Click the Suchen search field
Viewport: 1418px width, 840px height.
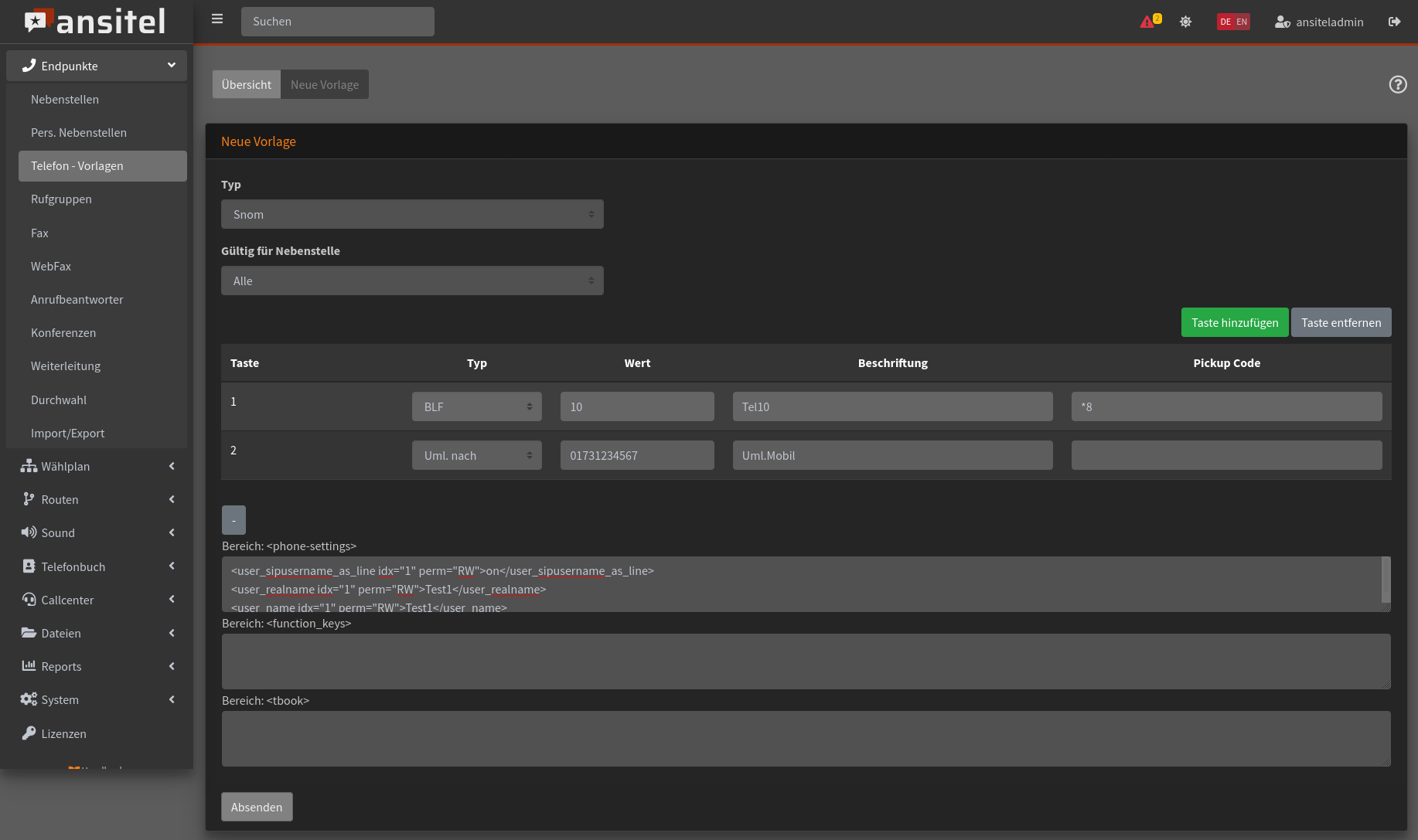pyautogui.click(x=338, y=22)
